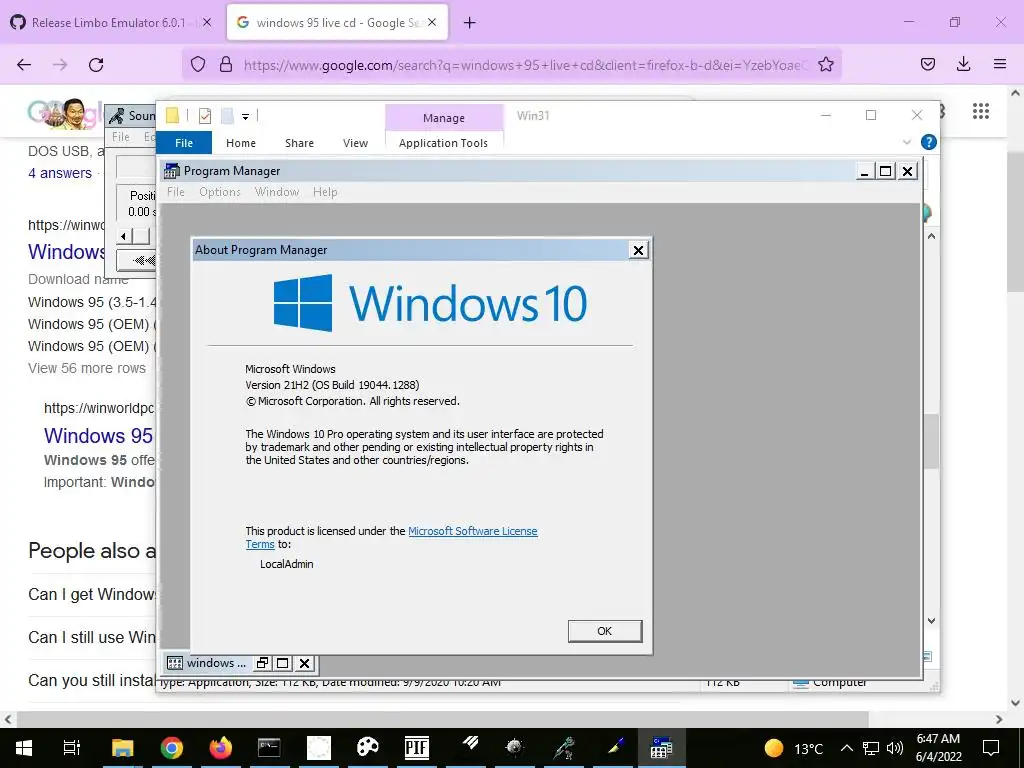This screenshot has height=768, width=1024.
Task: Open the PIF taskbar icon
Action: (x=417, y=748)
